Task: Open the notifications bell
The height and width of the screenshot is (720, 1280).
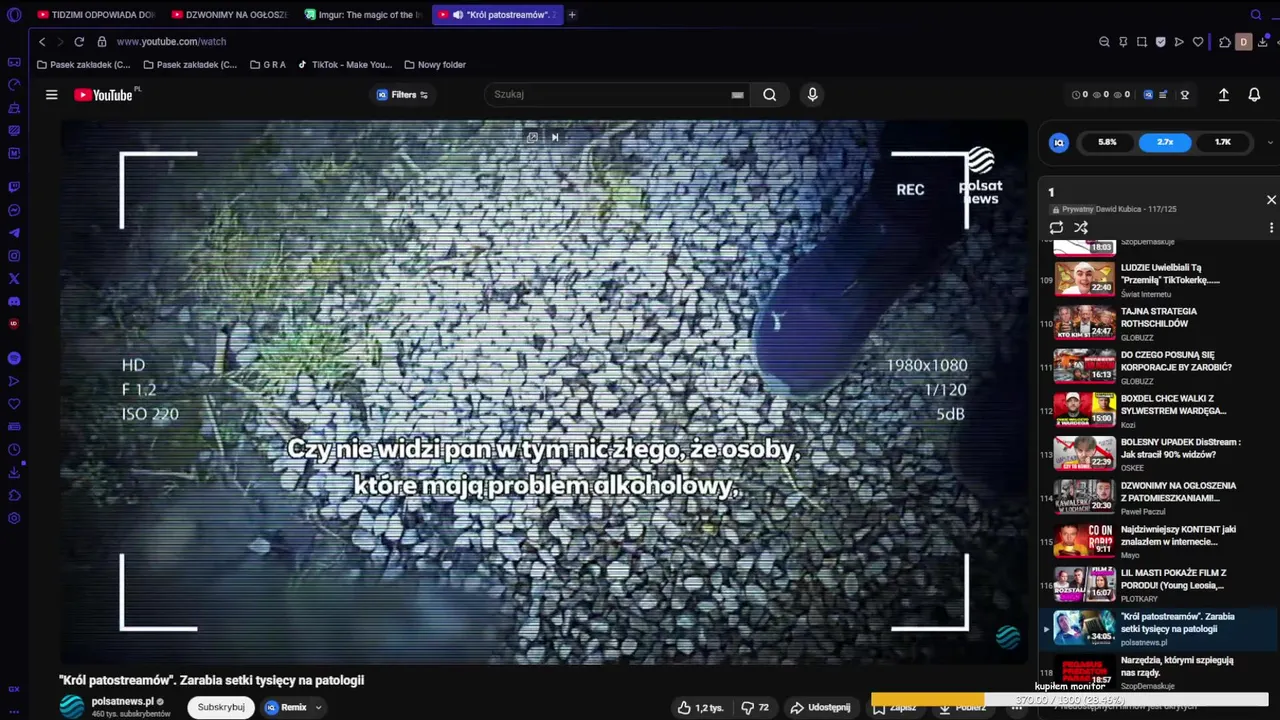Action: tap(1254, 94)
